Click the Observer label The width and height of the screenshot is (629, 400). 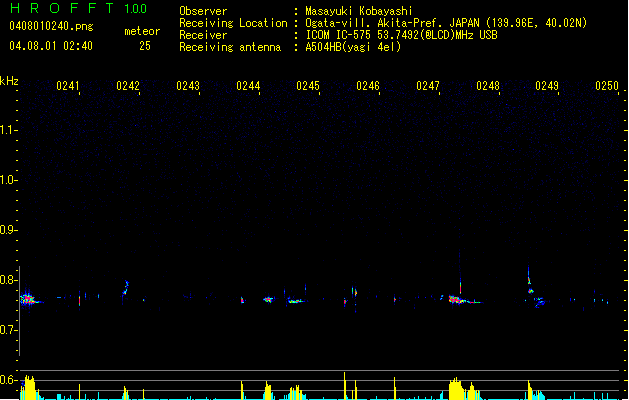coord(203,11)
